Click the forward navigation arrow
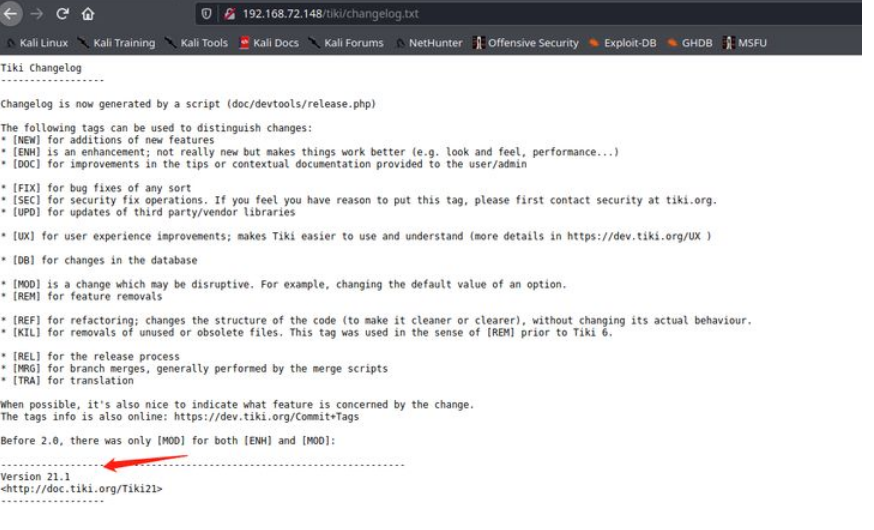Image resolution: width=874 pixels, height=530 pixels. (37, 14)
